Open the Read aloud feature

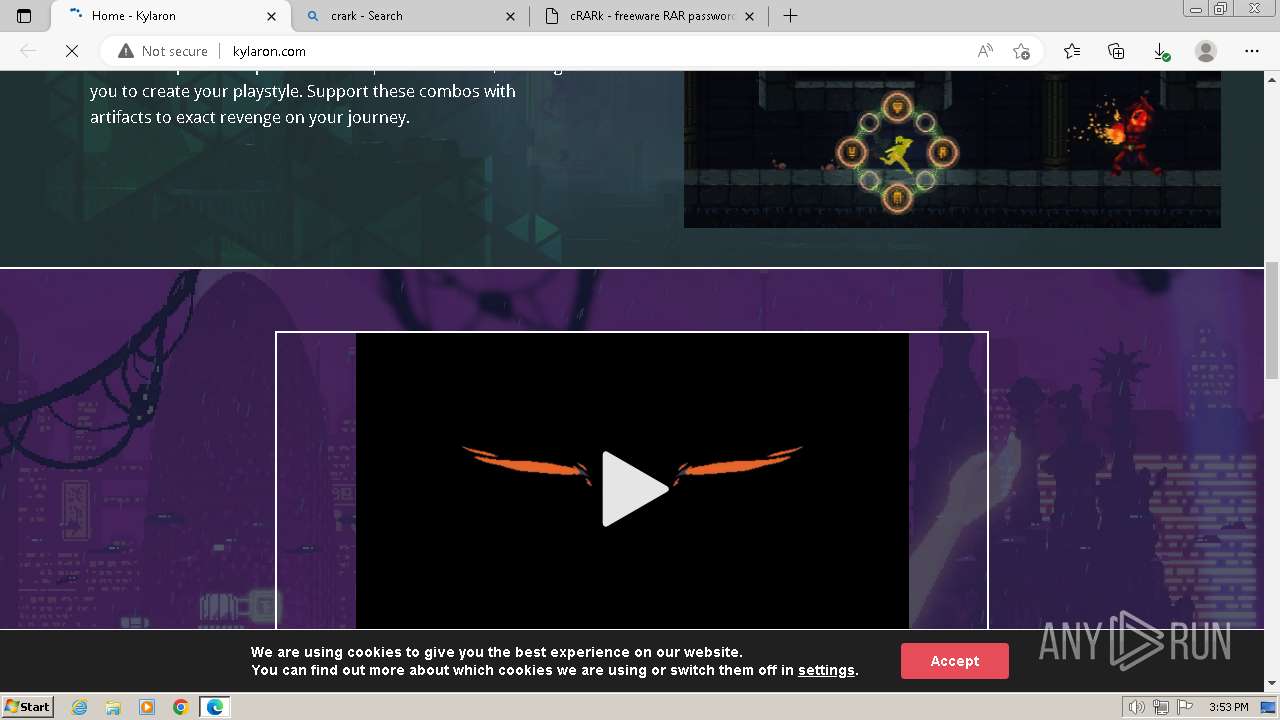coord(985,51)
